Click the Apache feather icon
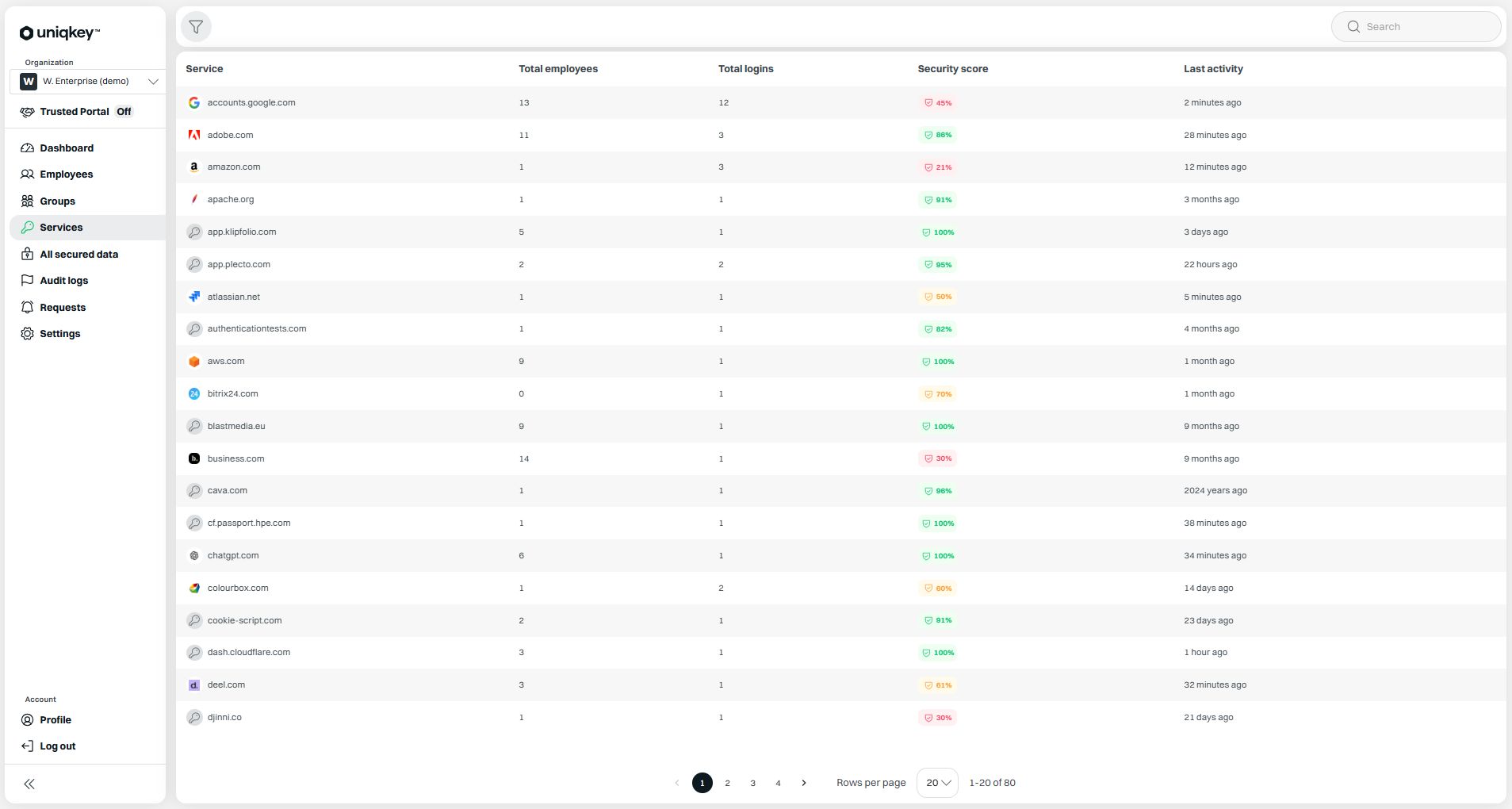1512x809 pixels. pyautogui.click(x=194, y=200)
